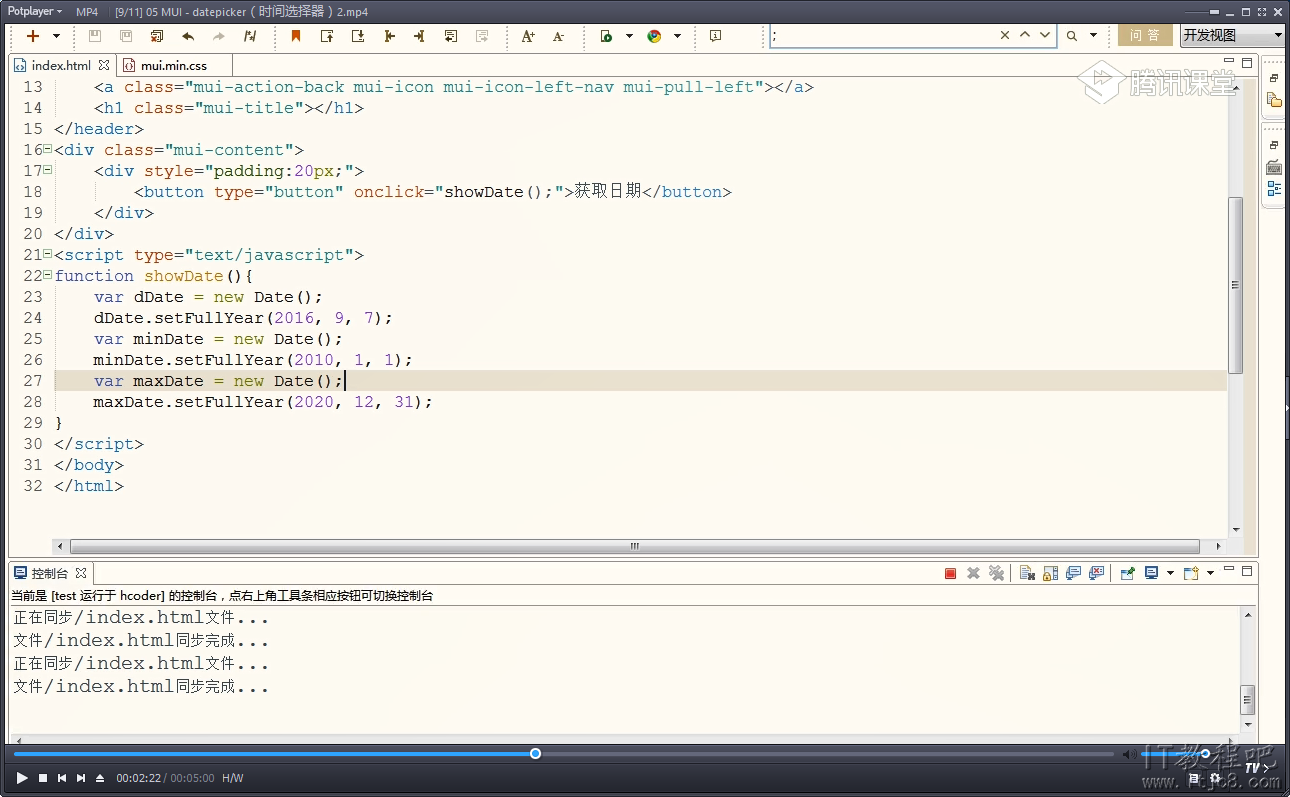Click the PotPlayer play button

pos(22,778)
